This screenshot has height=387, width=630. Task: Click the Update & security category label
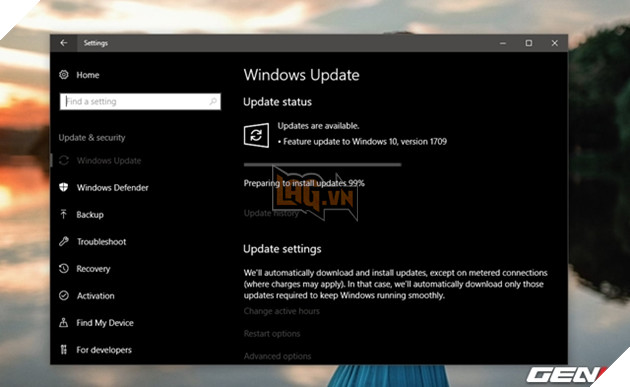click(92, 138)
